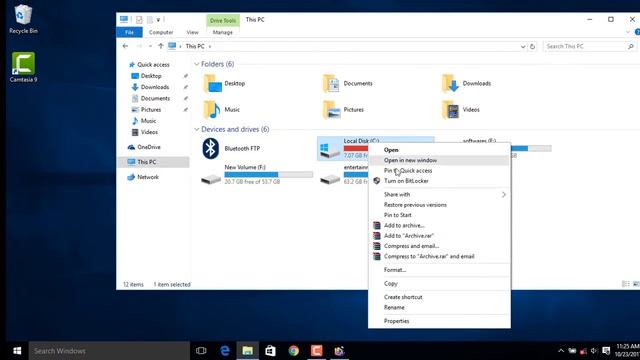Viewport: 640px width, 360px height.
Task: Click the Search Windows taskbar box
Action: pyautogui.click(x=109, y=351)
